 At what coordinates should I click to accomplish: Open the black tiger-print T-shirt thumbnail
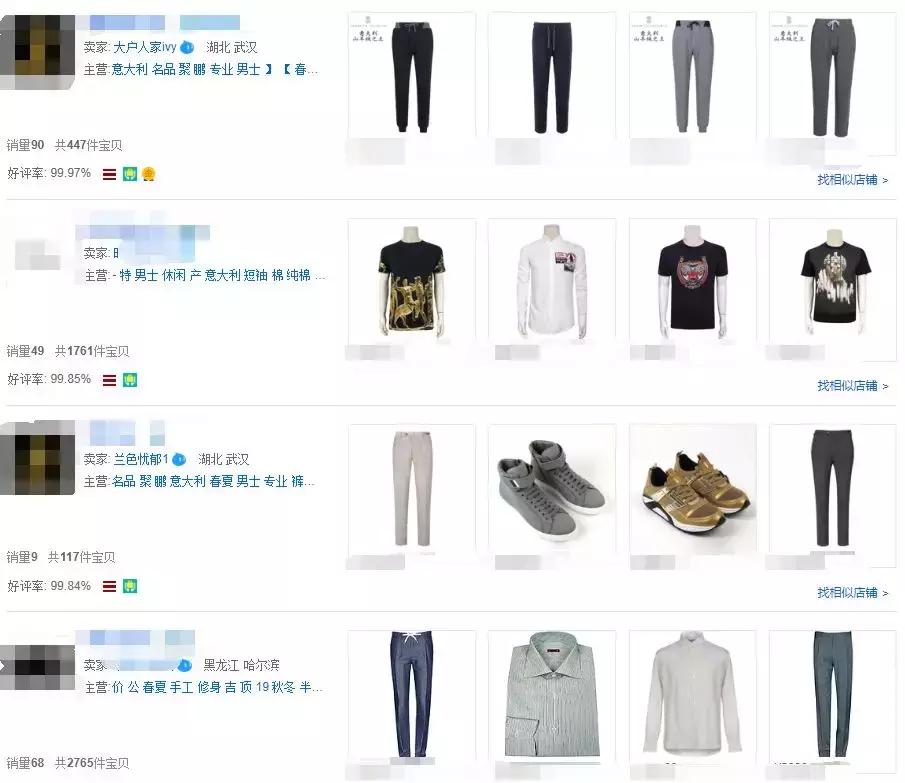coord(693,282)
